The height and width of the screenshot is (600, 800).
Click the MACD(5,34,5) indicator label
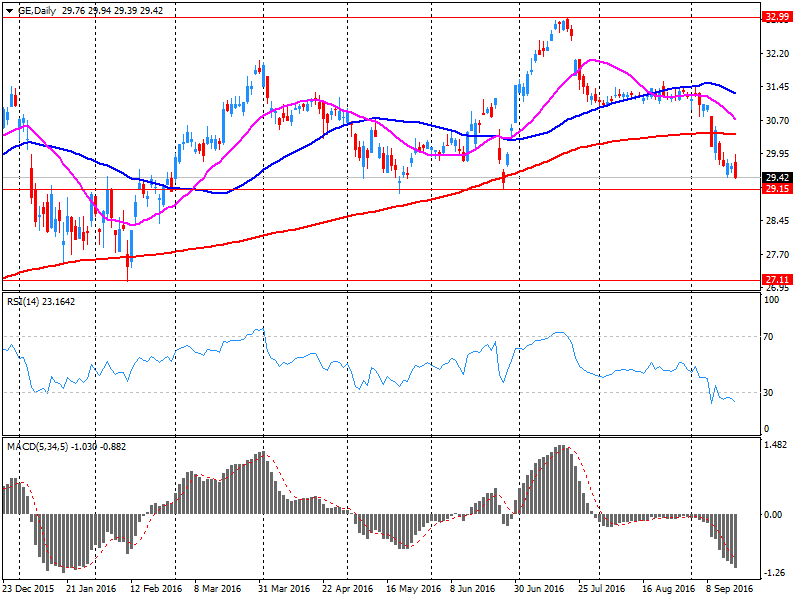[x=66, y=446]
